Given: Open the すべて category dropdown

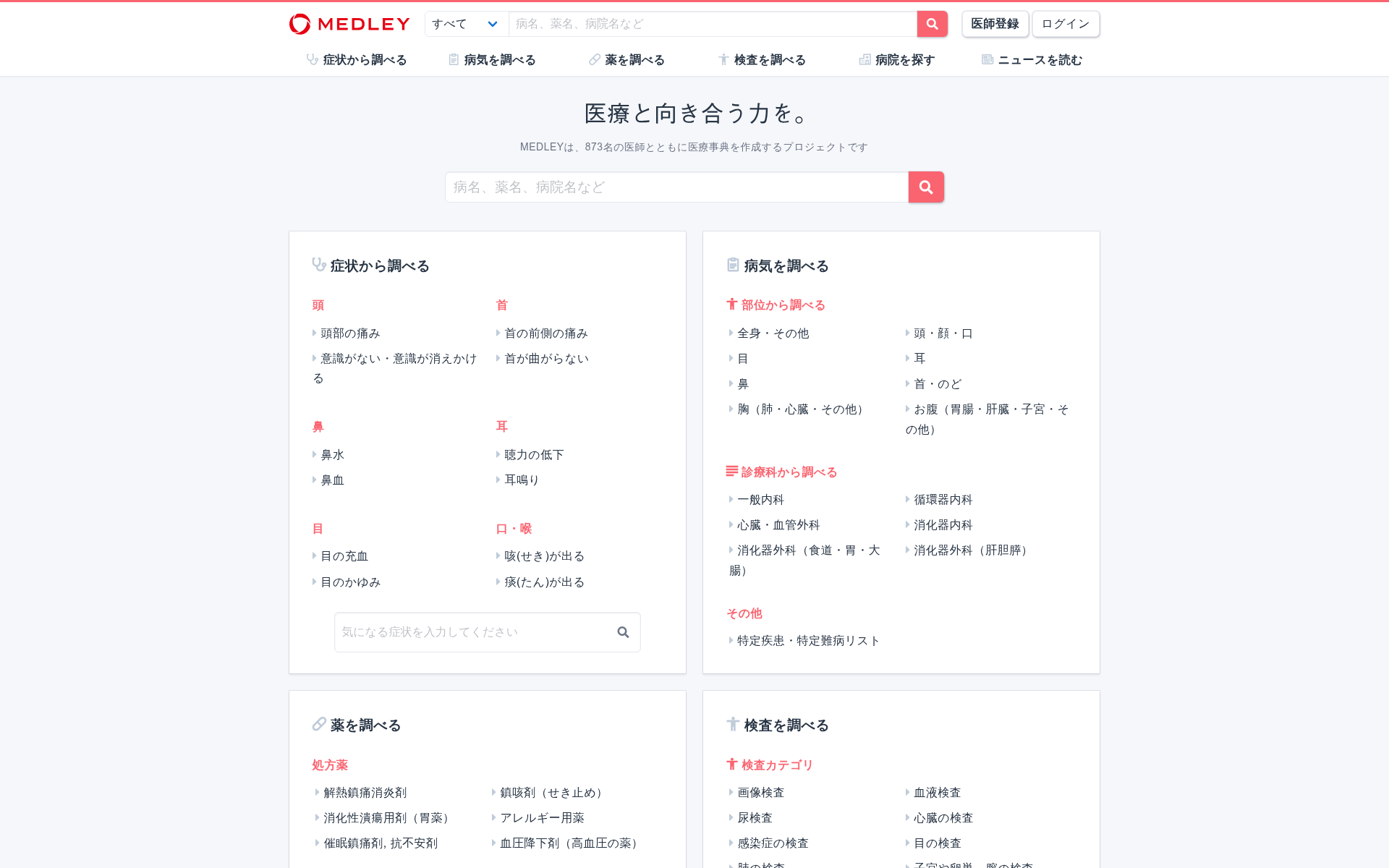Looking at the screenshot, I should tap(467, 24).
